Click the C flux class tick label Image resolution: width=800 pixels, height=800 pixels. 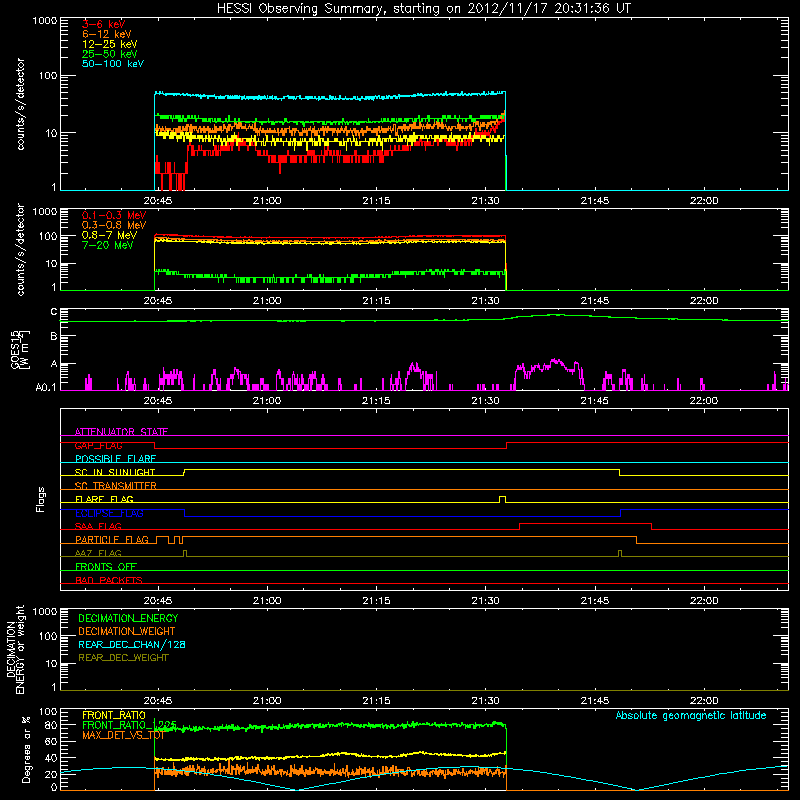pos(54,312)
